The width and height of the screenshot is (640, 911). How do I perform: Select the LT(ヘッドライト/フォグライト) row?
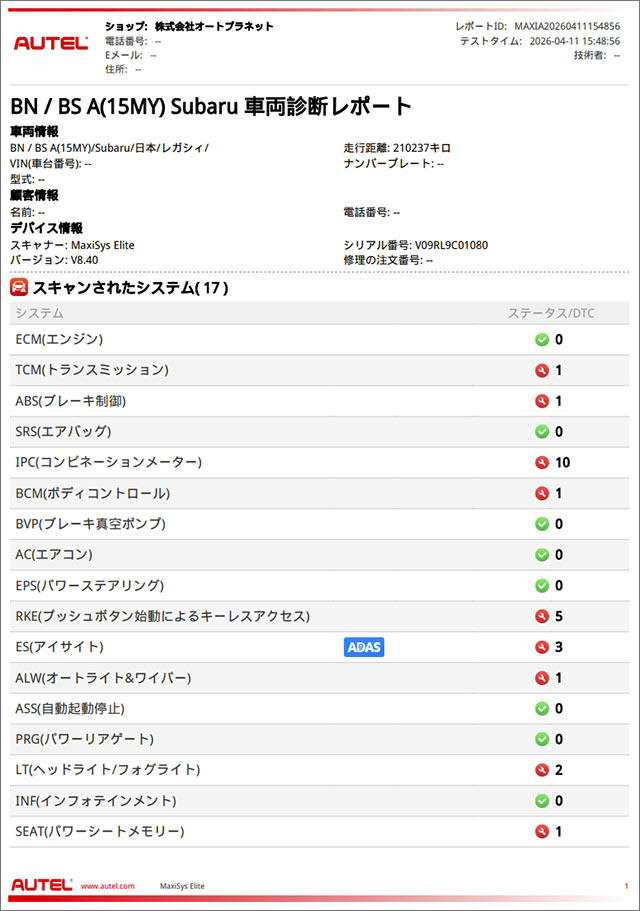click(319, 770)
